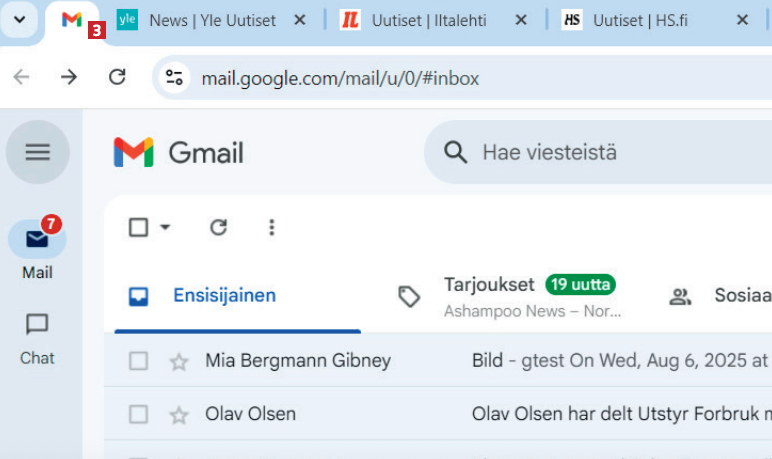Viewport: 772px width, 459px height.
Task: Open the Gmail main menu hamburger icon
Action: click(x=37, y=152)
